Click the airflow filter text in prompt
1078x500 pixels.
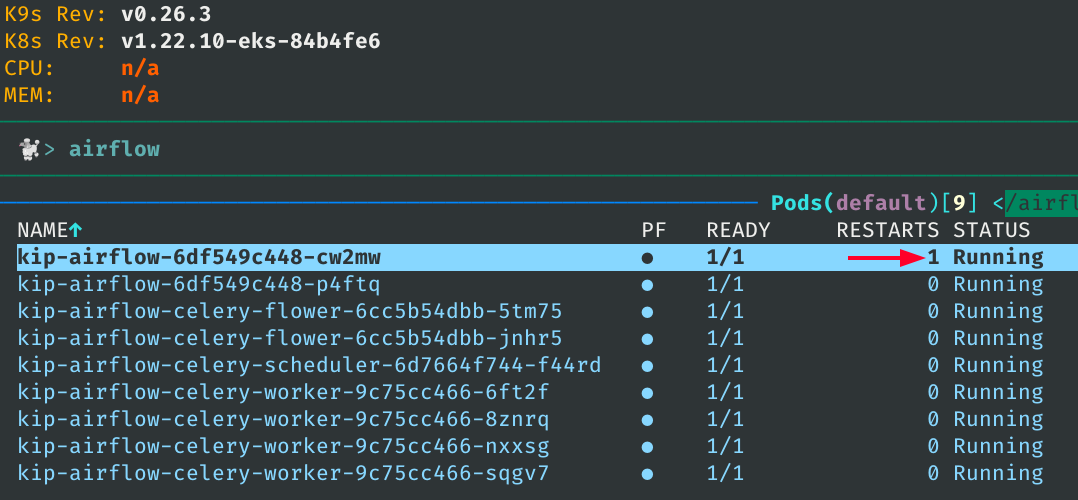[x=114, y=149]
